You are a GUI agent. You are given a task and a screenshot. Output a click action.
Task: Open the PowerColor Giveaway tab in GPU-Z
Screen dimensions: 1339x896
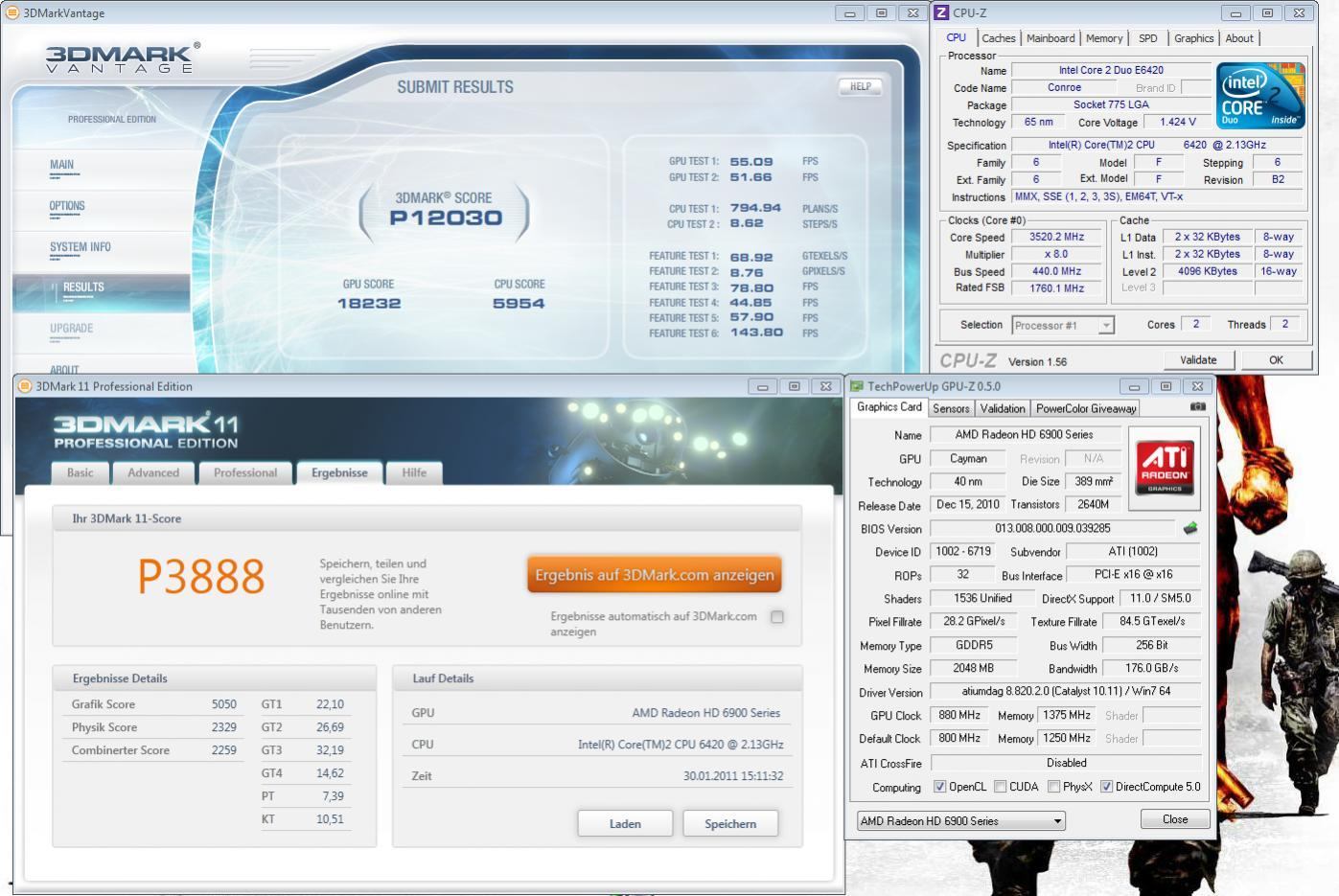point(1086,408)
